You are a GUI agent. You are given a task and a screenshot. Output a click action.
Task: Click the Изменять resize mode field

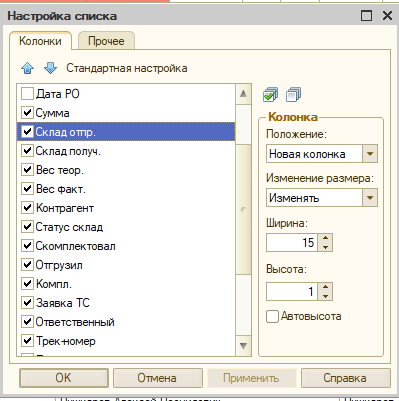314,198
